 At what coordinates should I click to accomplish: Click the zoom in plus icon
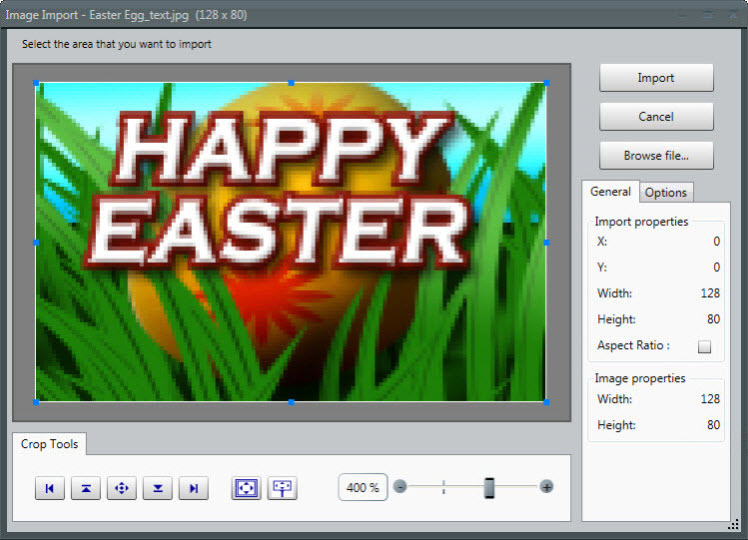[x=547, y=487]
